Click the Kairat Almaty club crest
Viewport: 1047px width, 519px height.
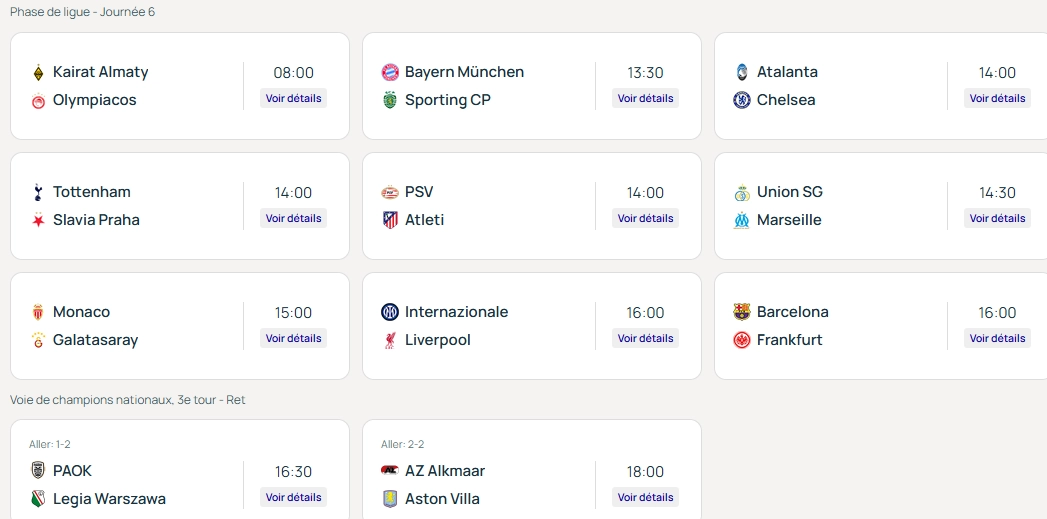(x=38, y=72)
